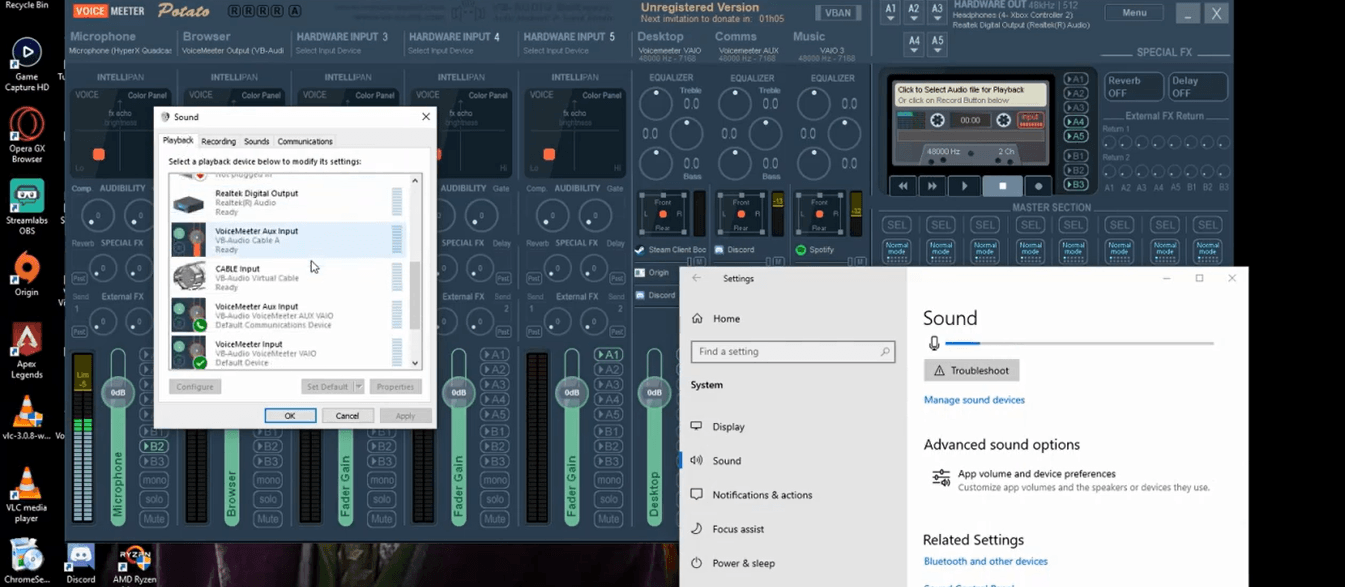The height and width of the screenshot is (587, 1345).
Task: Enable mono on the Browser strip
Action: pyautogui.click(x=268, y=480)
